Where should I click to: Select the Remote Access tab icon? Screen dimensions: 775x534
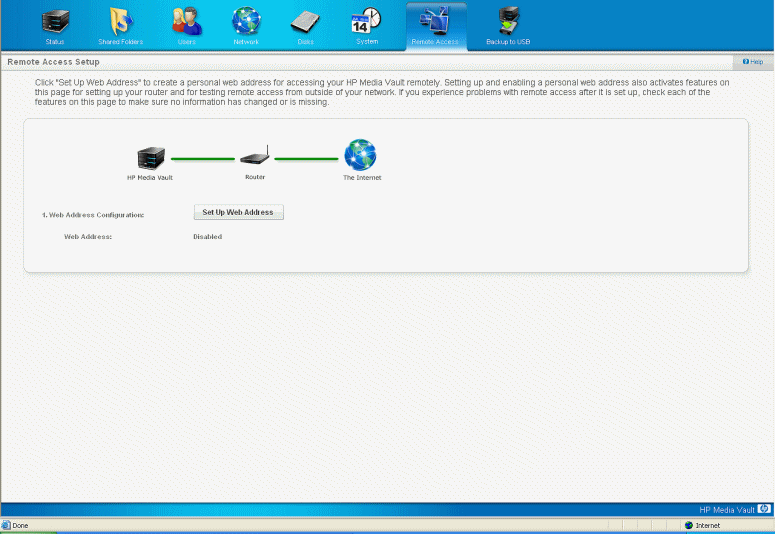(x=435, y=22)
